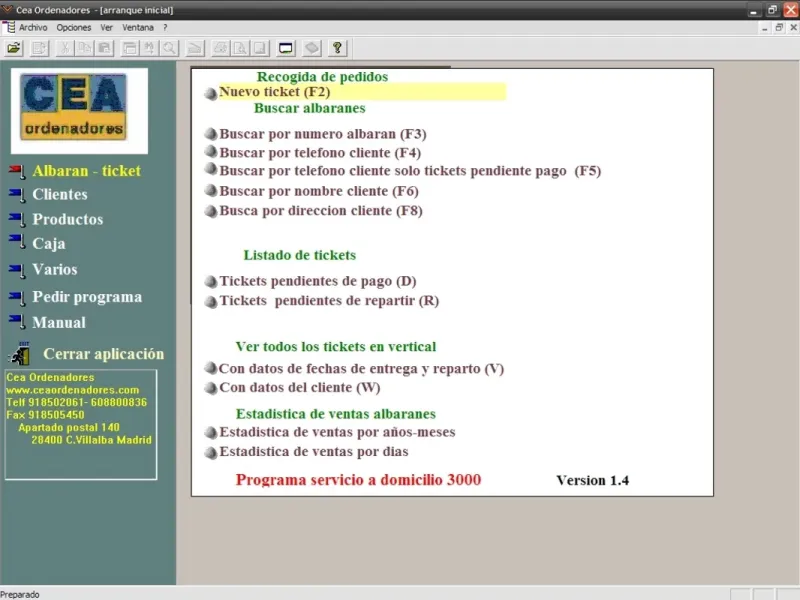Choose Buscar por numero albaran (F3)
800x600 pixels.
pos(322,134)
